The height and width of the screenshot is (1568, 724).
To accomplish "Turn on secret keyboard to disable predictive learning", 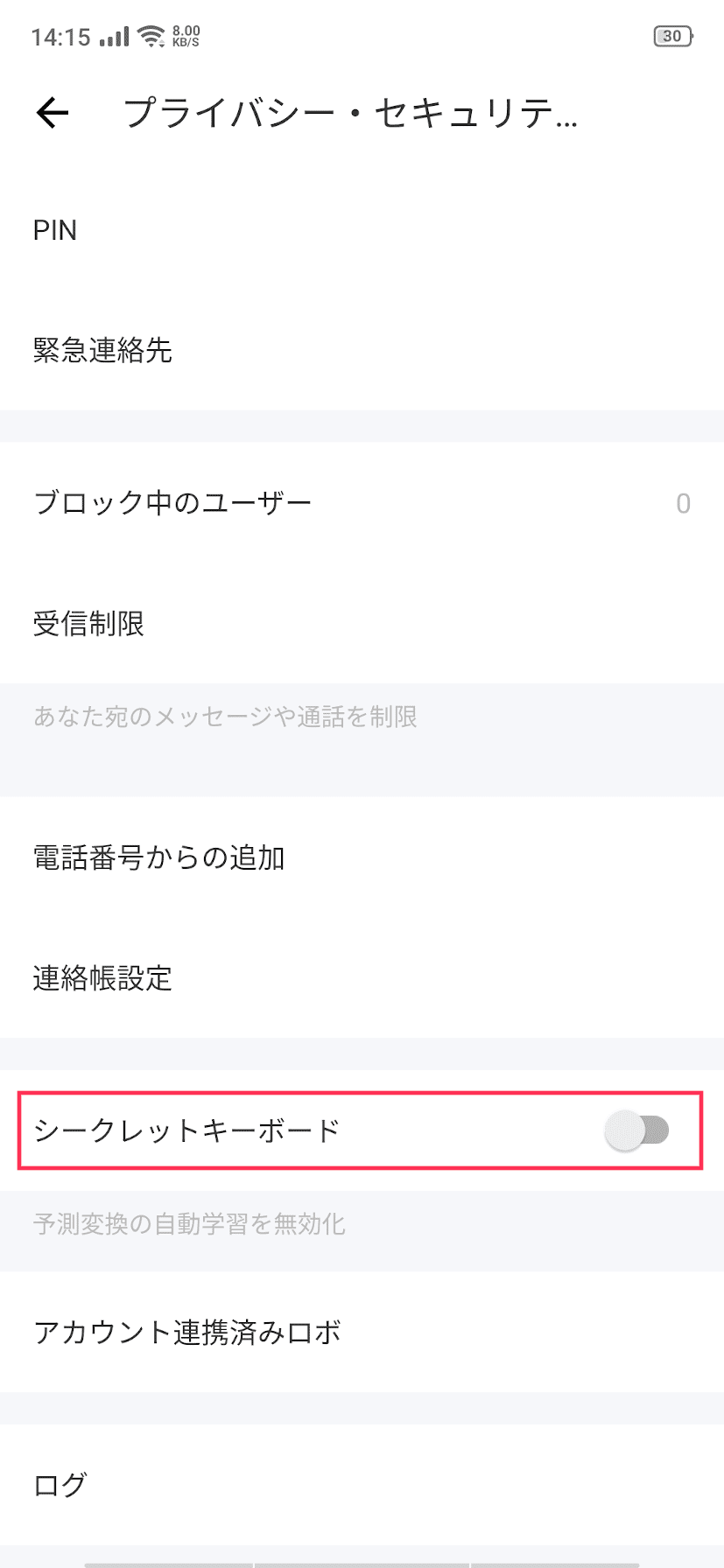I will point(635,1130).
